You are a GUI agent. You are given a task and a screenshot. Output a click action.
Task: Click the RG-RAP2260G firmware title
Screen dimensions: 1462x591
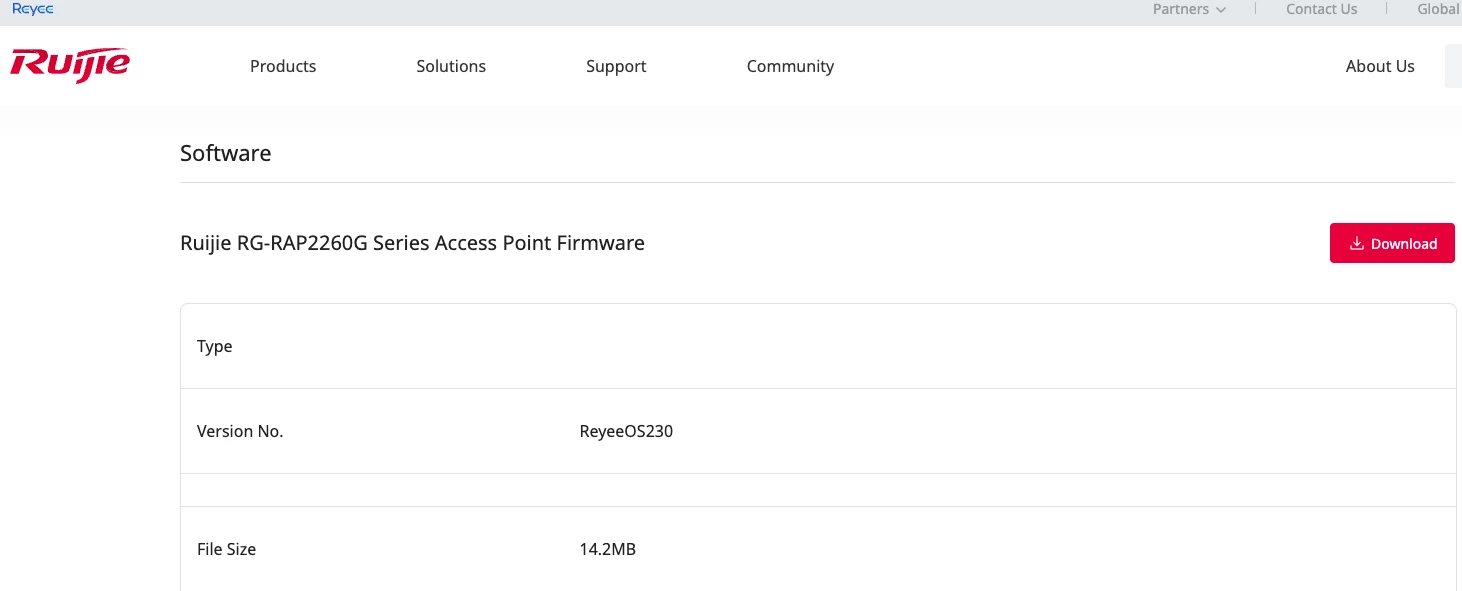click(x=412, y=243)
